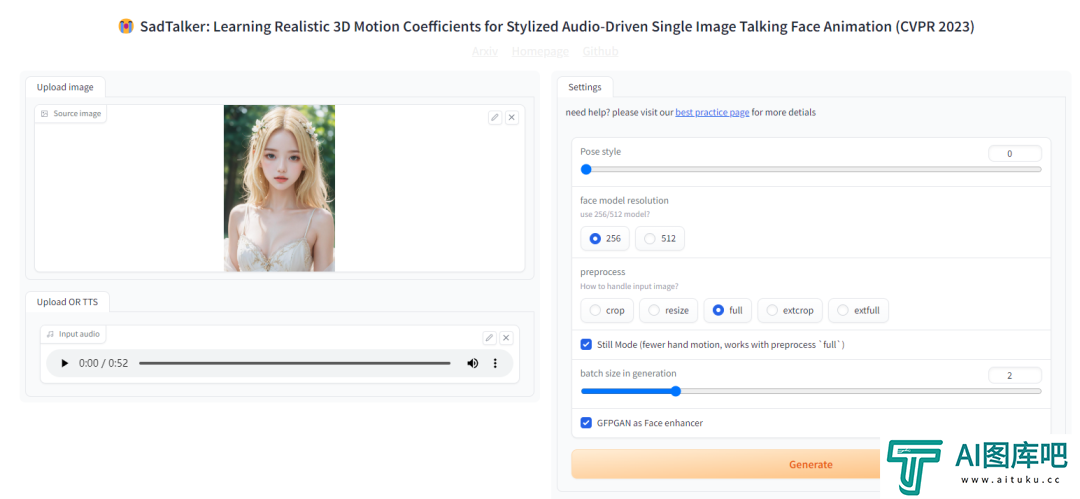The width and height of the screenshot is (1080, 499).
Task: Edit the source image with pencil icon
Action: pyautogui.click(x=495, y=117)
